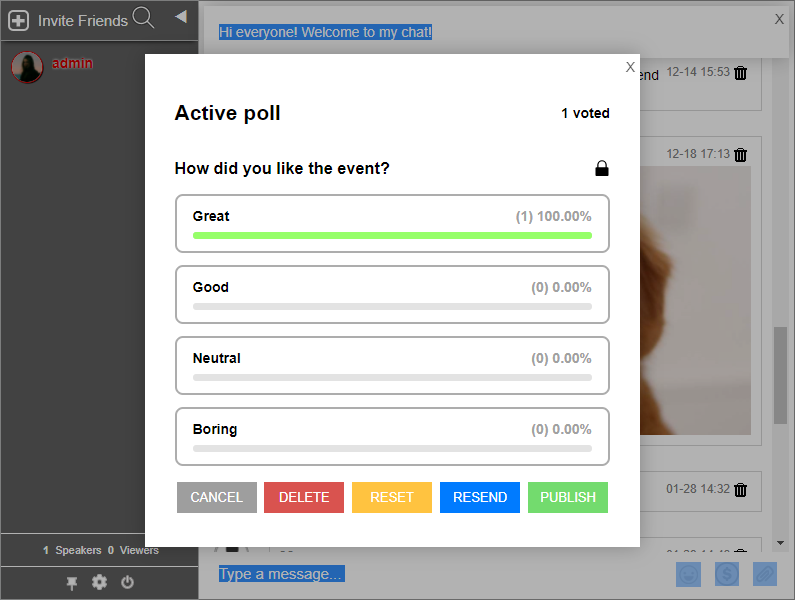Select the "Great" poll option
Viewport: 795px width, 600px height.
tap(392, 223)
